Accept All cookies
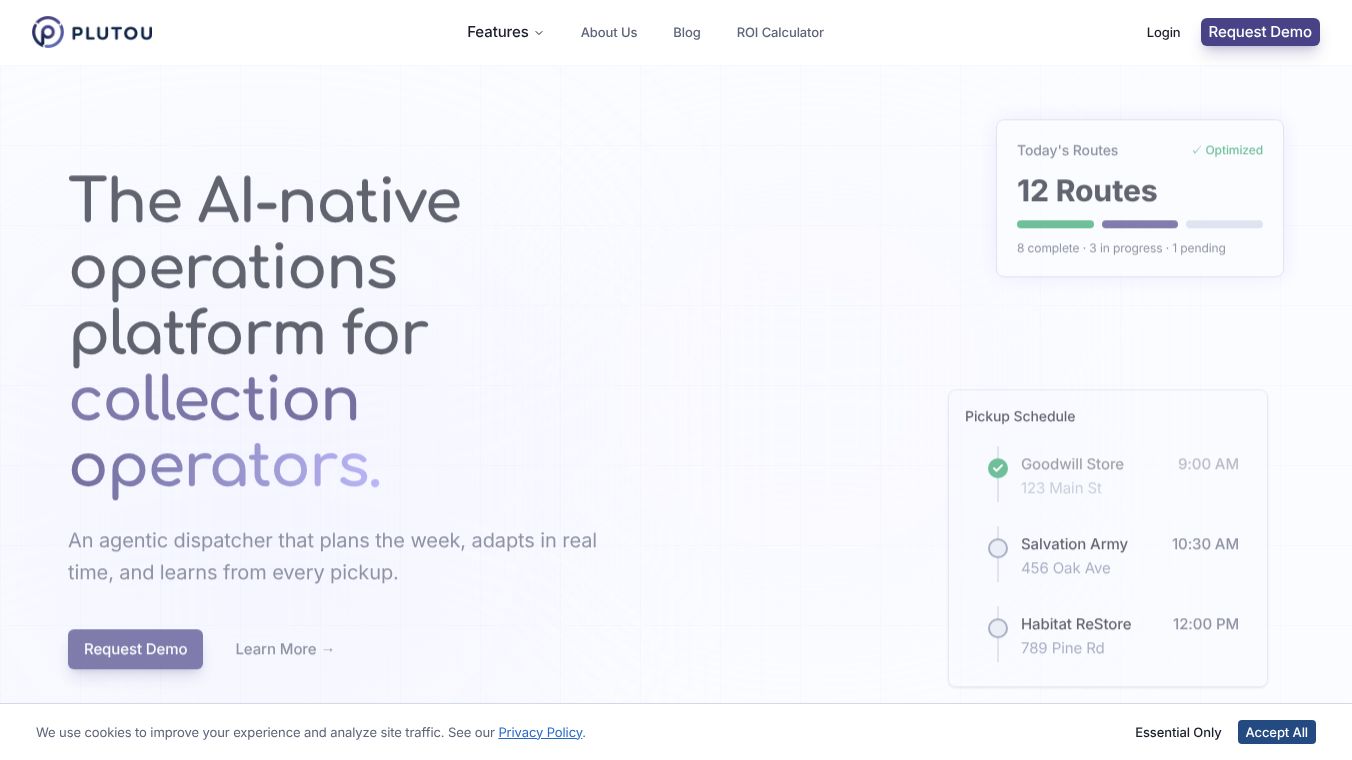Image resolution: width=1352 pixels, height=760 pixels. click(x=1276, y=732)
